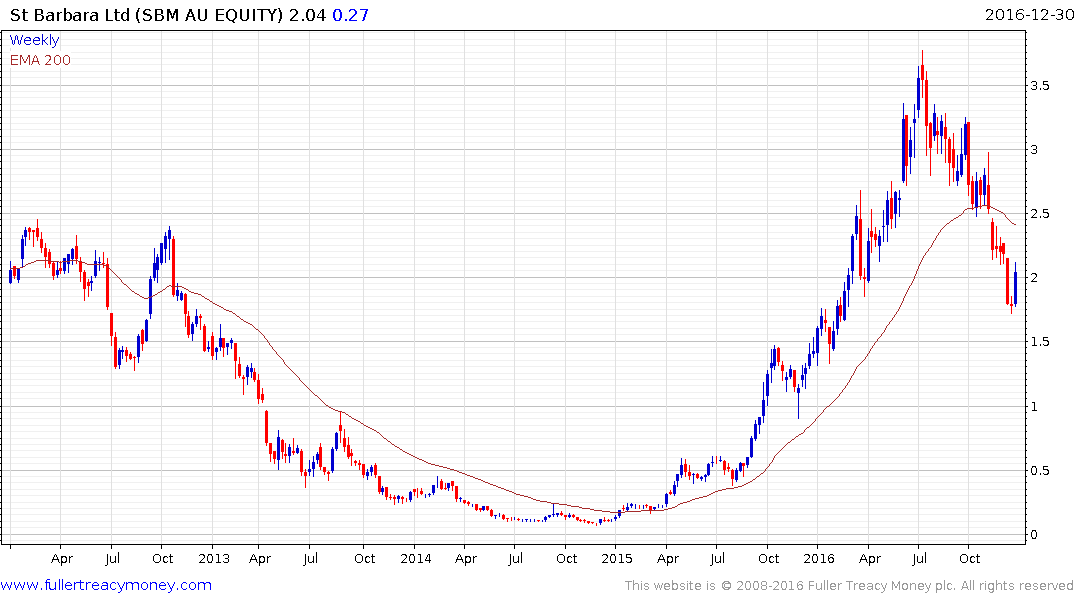This screenshot has height=600, width=1075.
Task: Click the 2015 year axis label
Action: click(616, 559)
